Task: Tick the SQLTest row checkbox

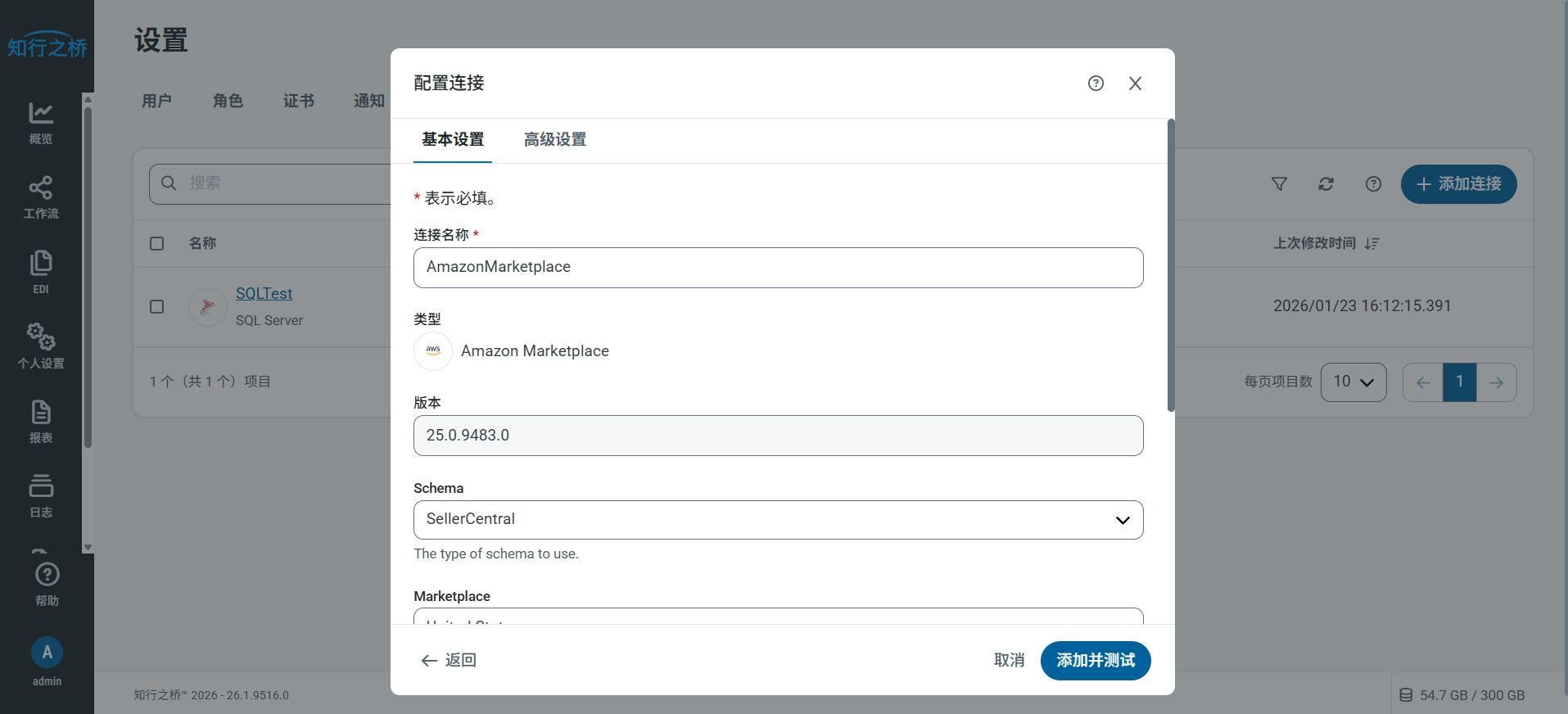Action: coord(157,306)
